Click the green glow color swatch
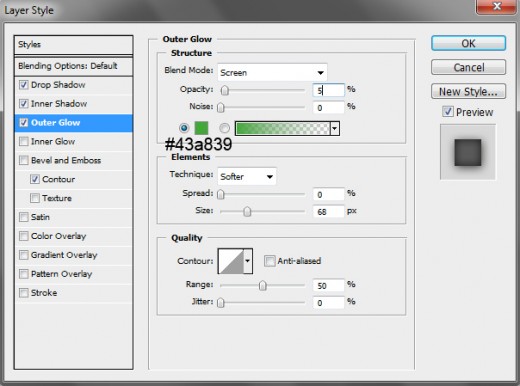The height and width of the screenshot is (386, 520). [201, 128]
